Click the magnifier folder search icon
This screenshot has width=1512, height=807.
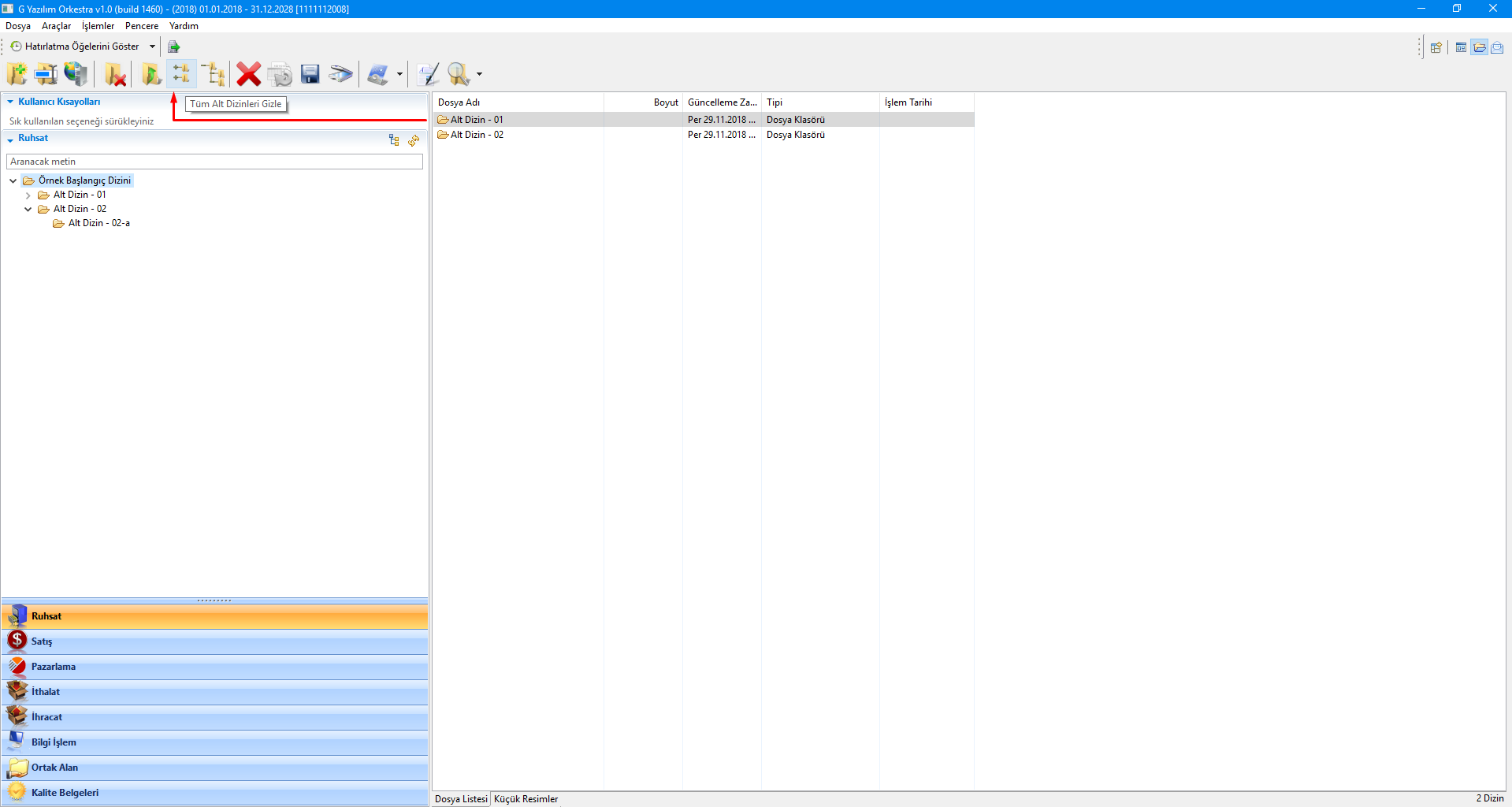click(x=458, y=74)
